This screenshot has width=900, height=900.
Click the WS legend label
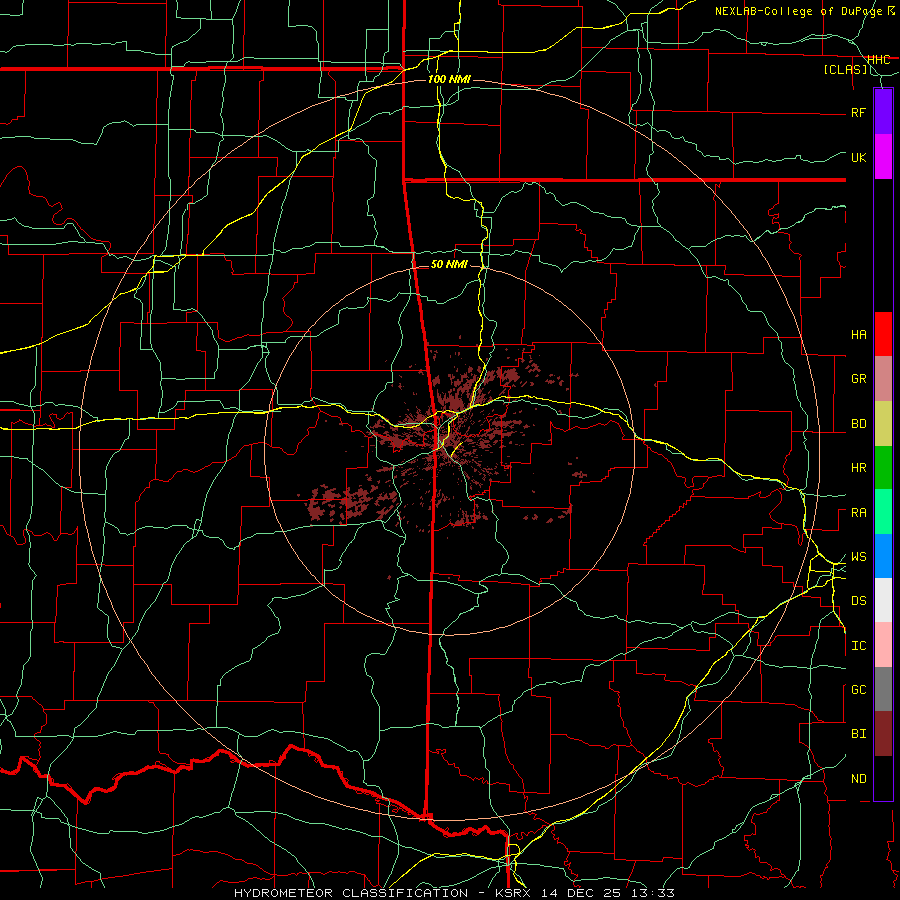pos(859,557)
